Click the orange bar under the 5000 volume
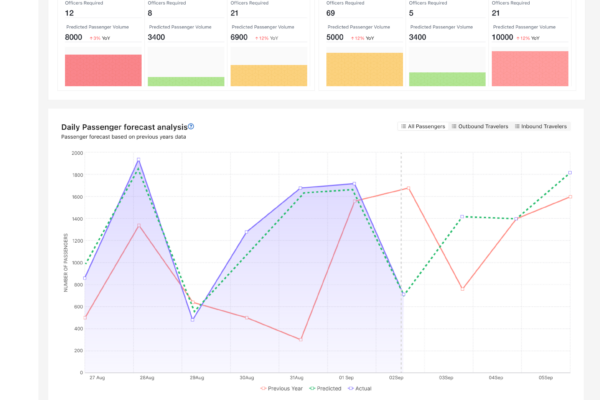The width and height of the screenshot is (600, 400). click(x=364, y=69)
